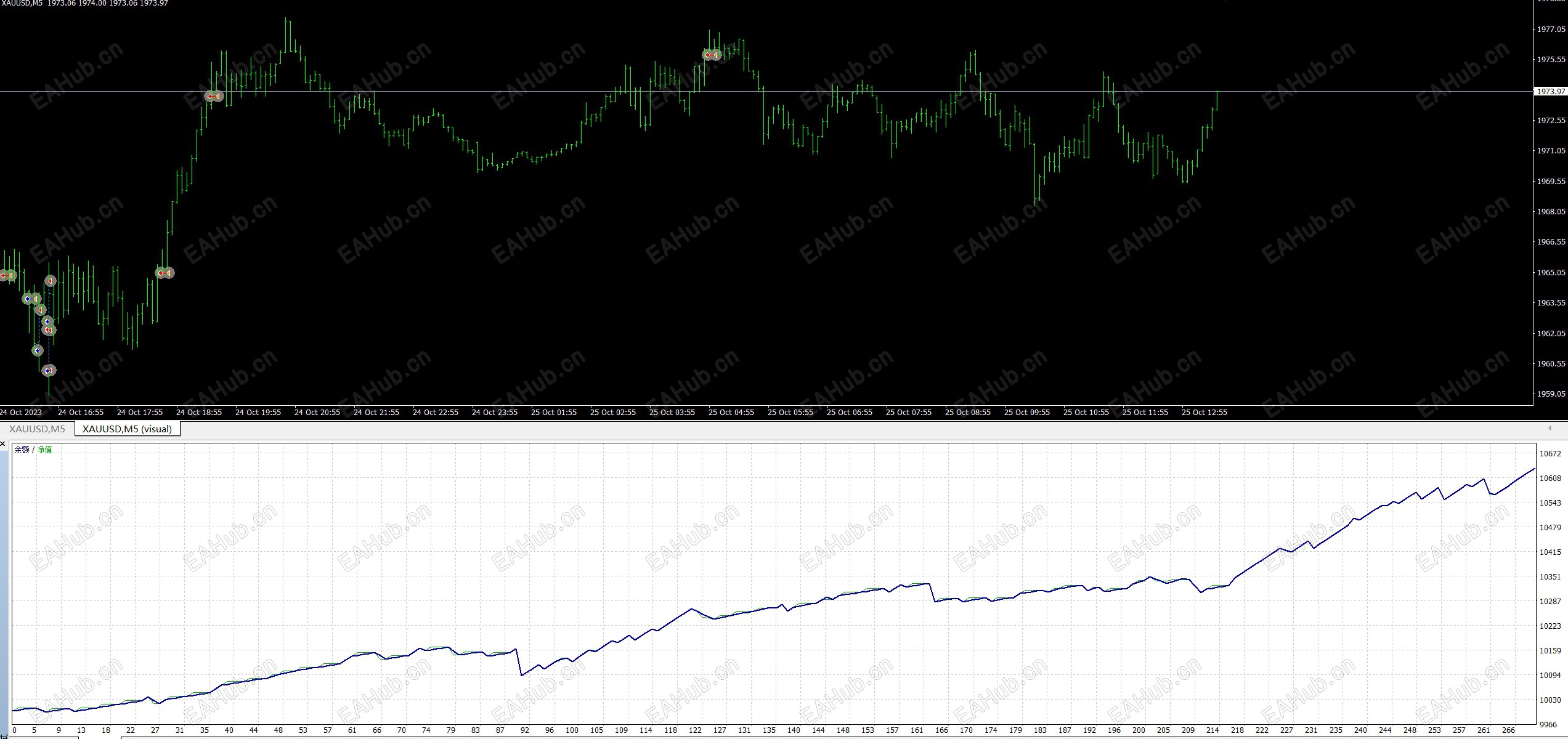Screen dimensions: 1568x739
Task: Click the 余额 balance legend label
Action: [22, 450]
